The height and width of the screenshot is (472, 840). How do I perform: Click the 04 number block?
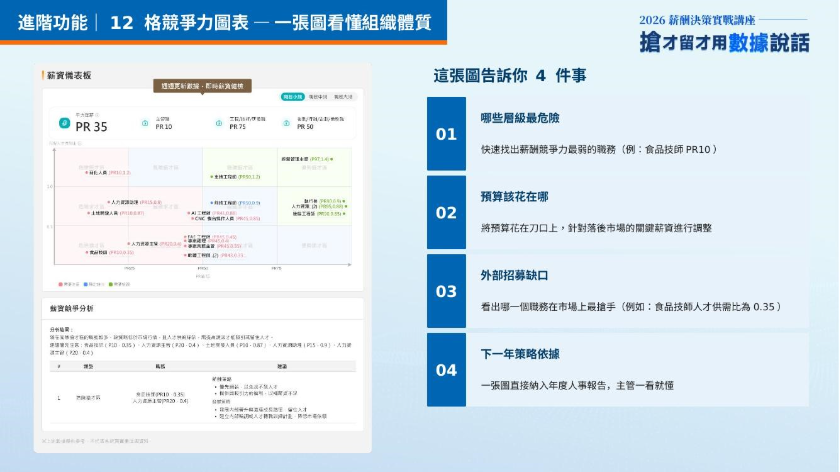click(446, 370)
